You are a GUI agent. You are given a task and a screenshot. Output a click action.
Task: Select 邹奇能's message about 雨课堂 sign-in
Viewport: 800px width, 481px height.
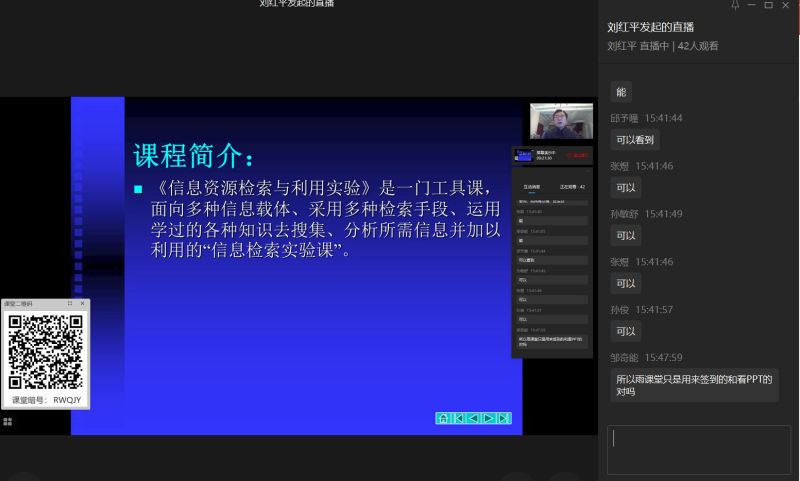(694, 386)
